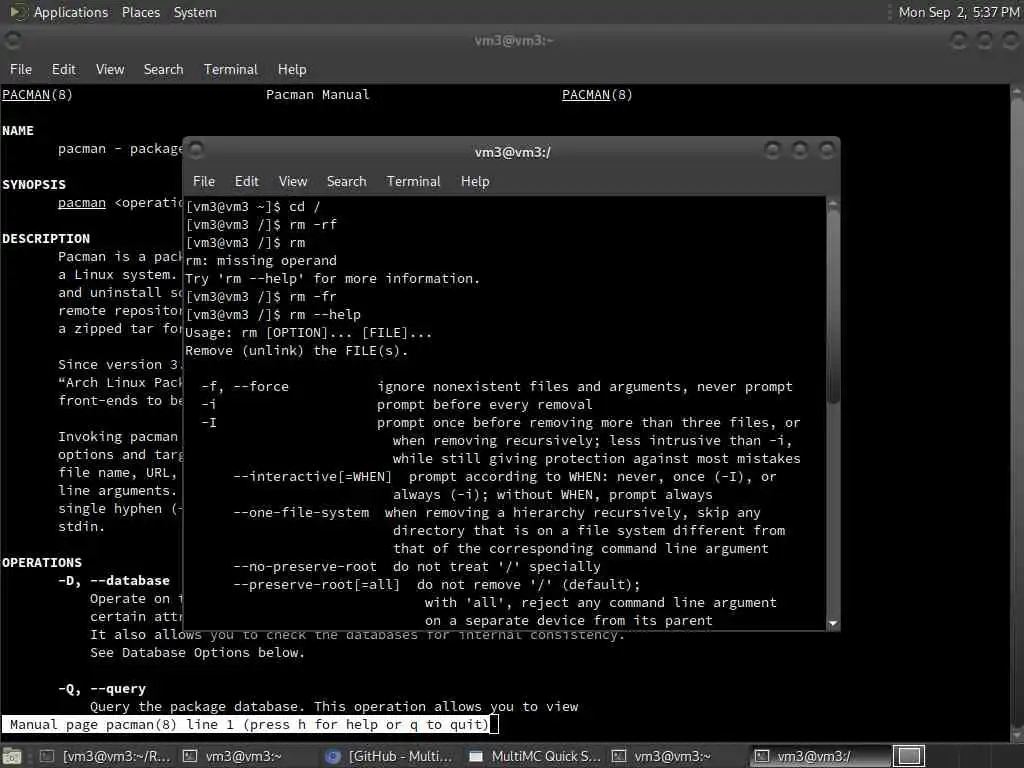1024x768 pixels.
Task: Open Help menu in the background vm3@vm3:~ terminal
Action: click(292, 69)
